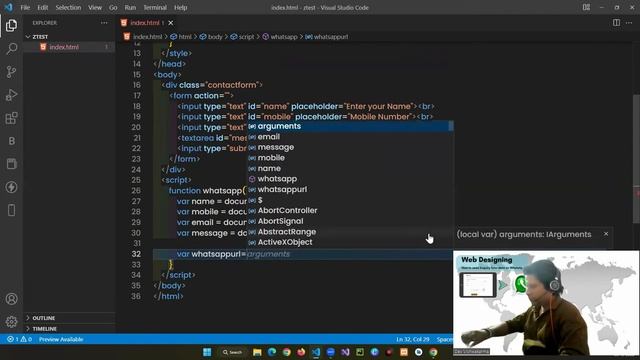Open the Go menu
The height and width of the screenshot is (360, 640).
coord(113,7)
